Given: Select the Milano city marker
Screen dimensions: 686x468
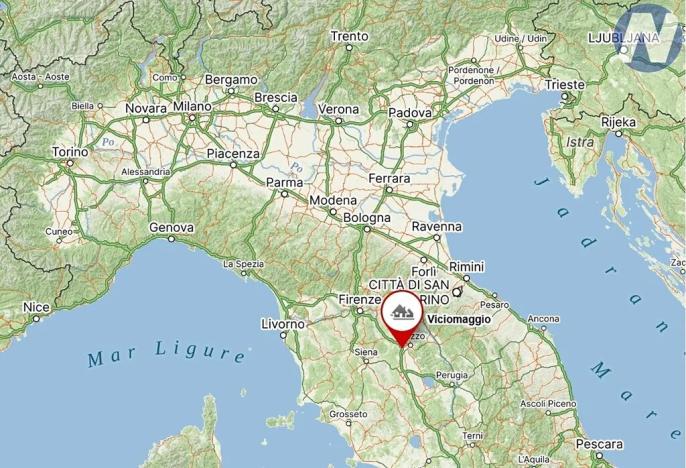Looking at the screenshot, I should [x=192, y=118].
